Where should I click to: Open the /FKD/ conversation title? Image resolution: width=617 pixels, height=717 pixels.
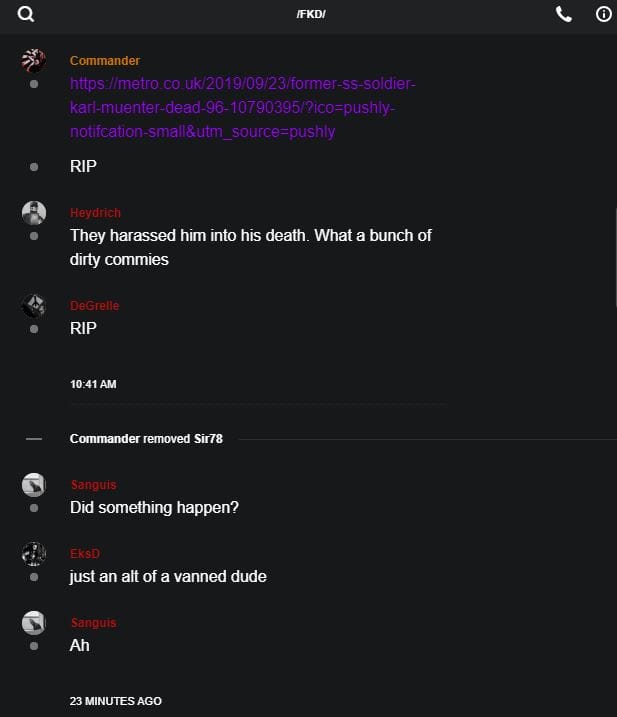[x=311, y=14]
